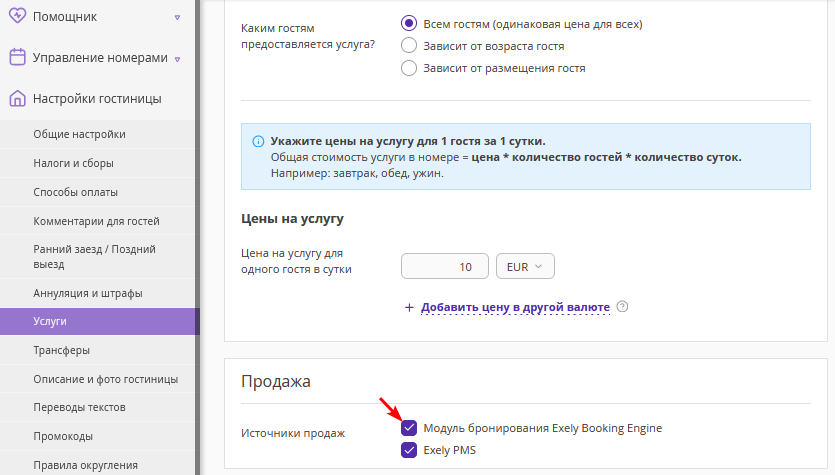Select Зависит от возраста гостя option

point(409,46)
